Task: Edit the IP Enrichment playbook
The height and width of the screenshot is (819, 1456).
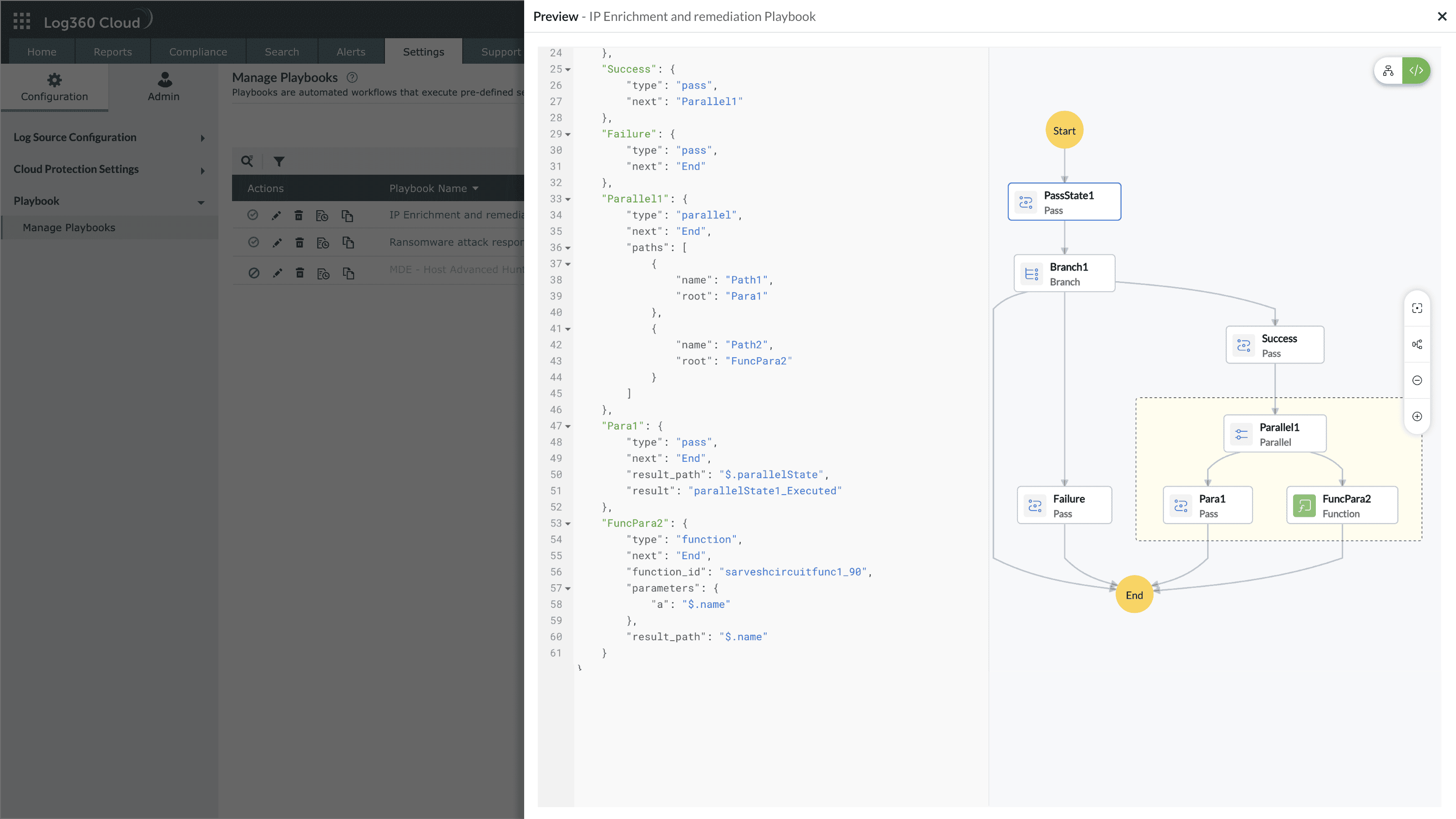Action: point(276,215)
